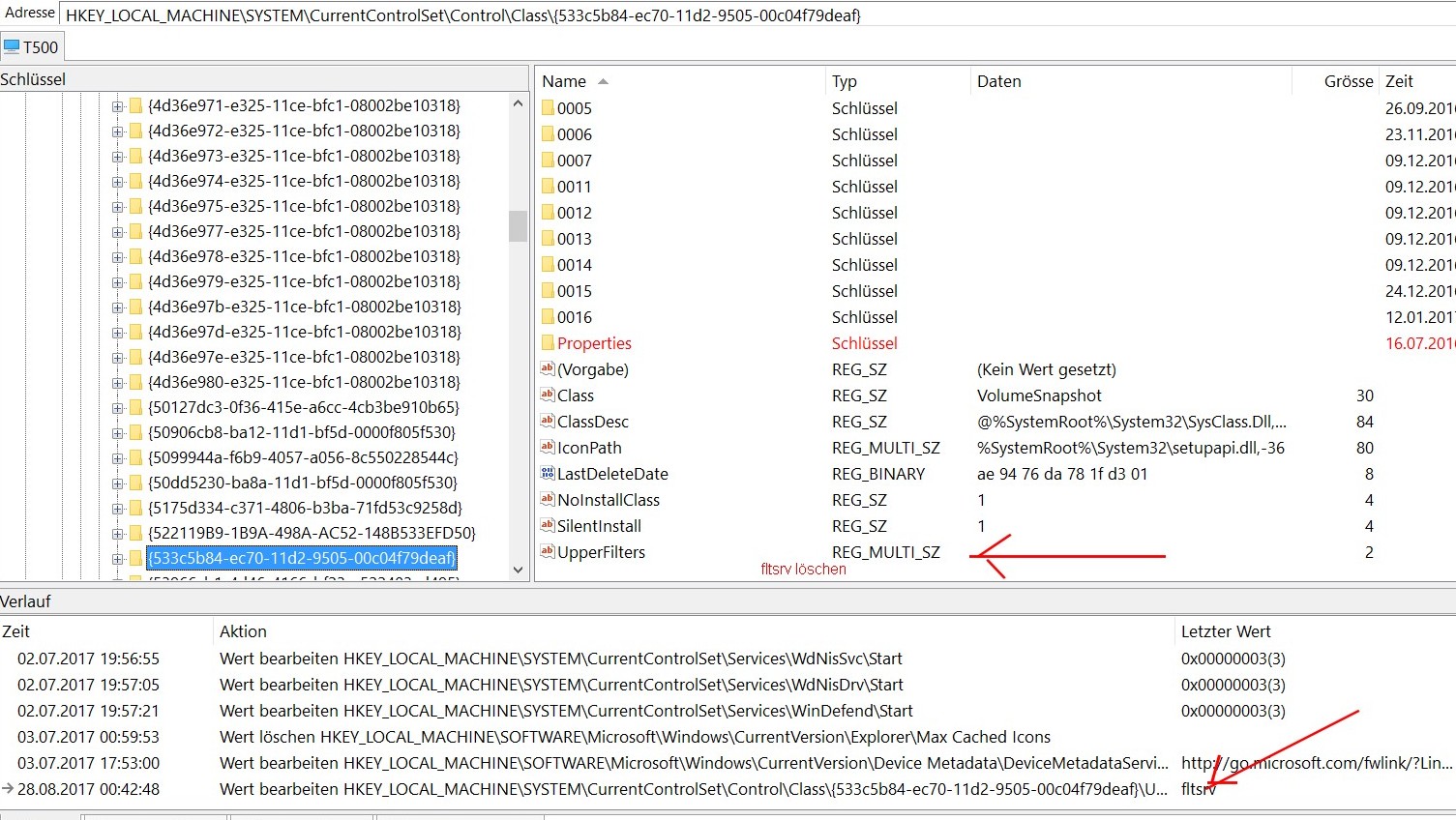Click the 0011 subkey folder icon
1456x820 pixels.
click(x=548, y=186)
